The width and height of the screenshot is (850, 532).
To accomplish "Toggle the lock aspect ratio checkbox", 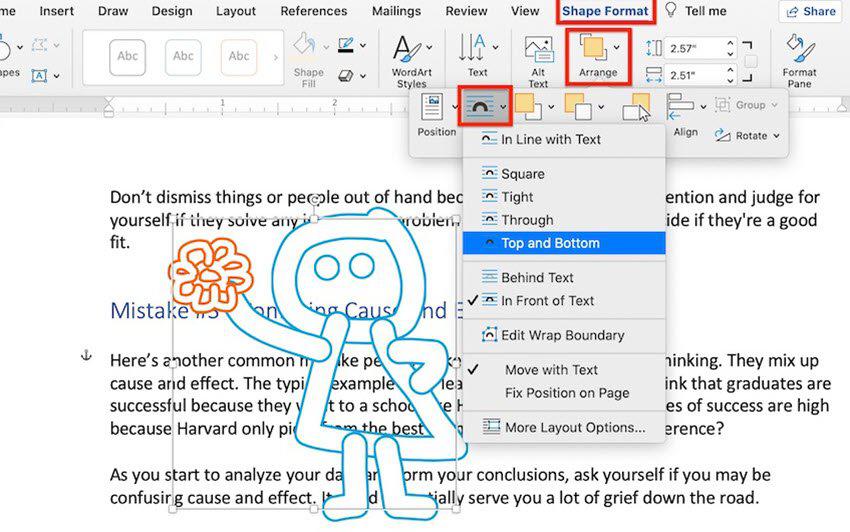I will tap(751, 61).
